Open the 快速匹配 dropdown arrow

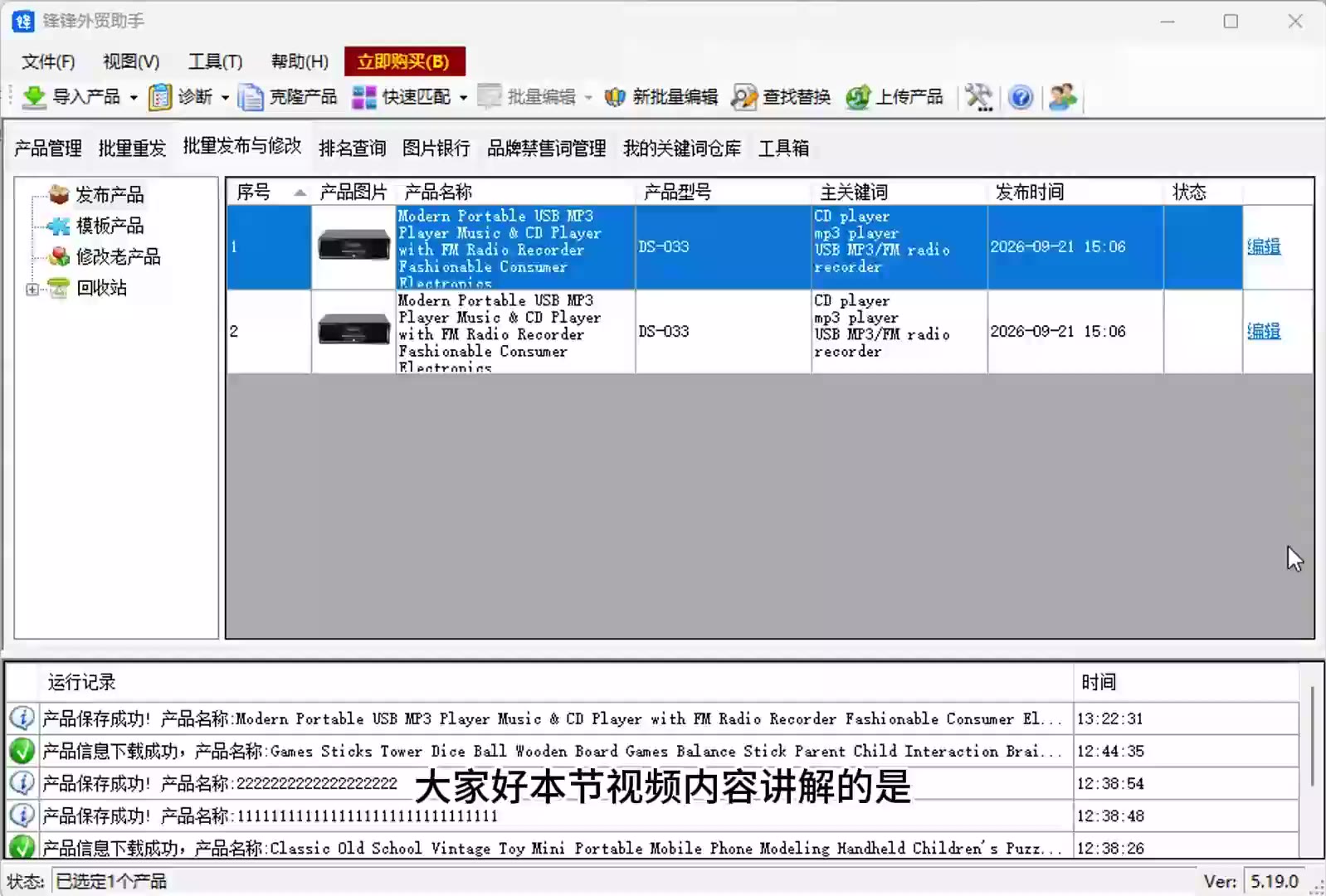(463, 98)
